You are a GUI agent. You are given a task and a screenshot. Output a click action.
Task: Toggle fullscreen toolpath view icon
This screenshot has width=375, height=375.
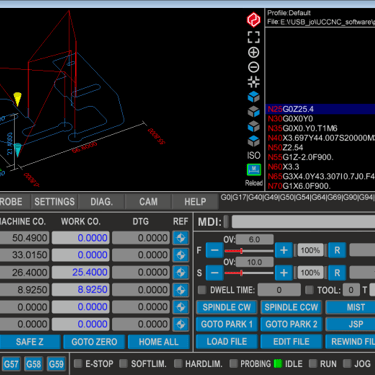tap(254, 37)
